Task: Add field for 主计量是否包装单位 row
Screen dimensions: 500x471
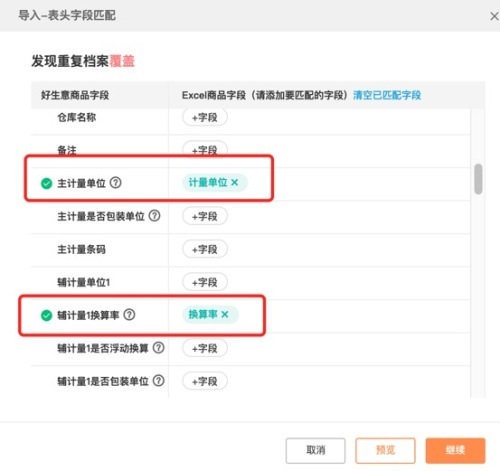Action: point(205,216)
